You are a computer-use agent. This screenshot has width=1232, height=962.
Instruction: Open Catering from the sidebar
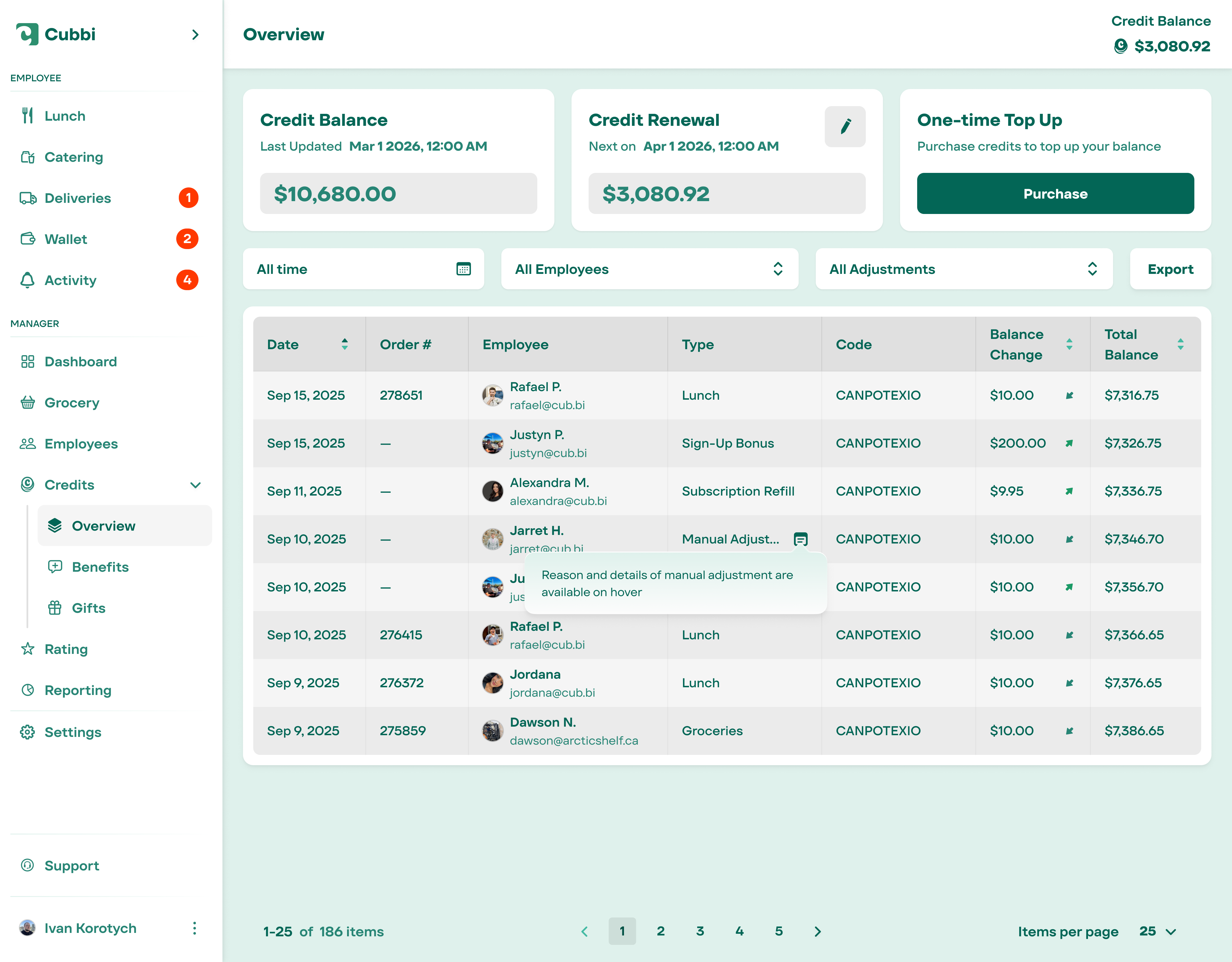74,157
